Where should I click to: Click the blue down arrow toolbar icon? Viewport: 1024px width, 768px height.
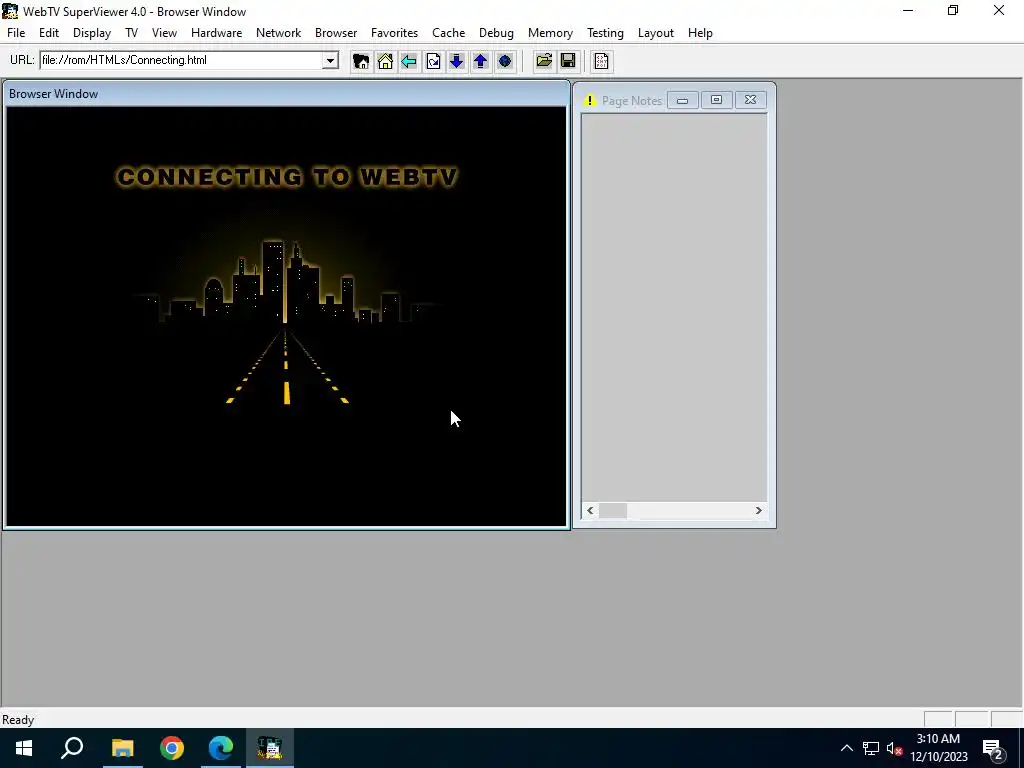456,61
